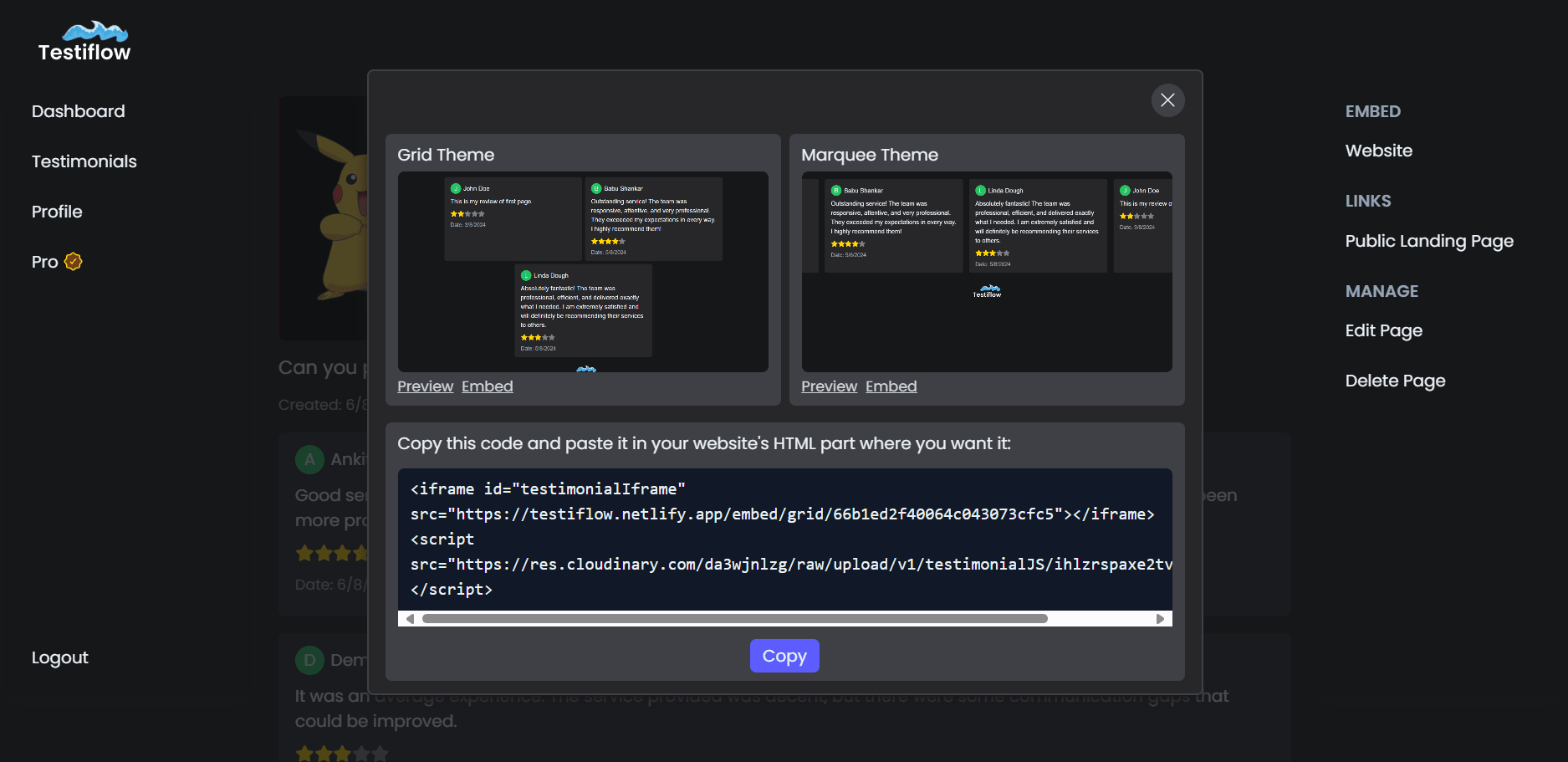Viewport: 1568px width, 762px height.
Task: Click the horizontal scrollbar thumb under the code
Action: click(735, 619)
